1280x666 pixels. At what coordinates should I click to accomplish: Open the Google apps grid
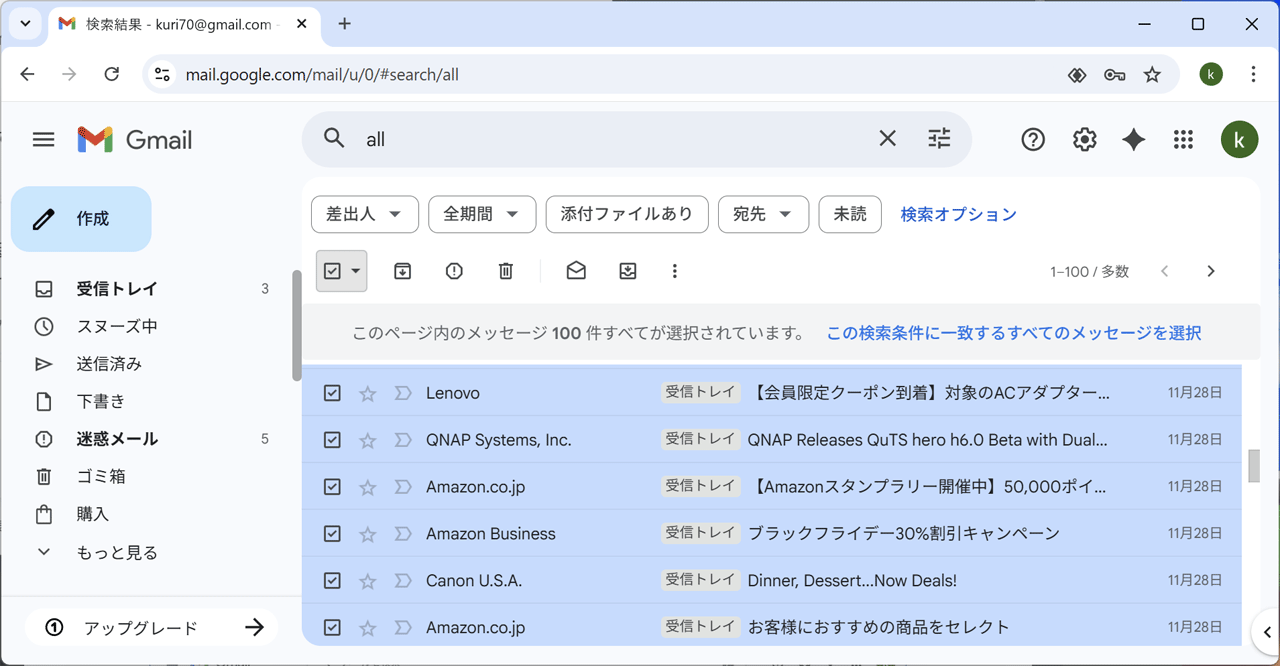(1183, 139)
